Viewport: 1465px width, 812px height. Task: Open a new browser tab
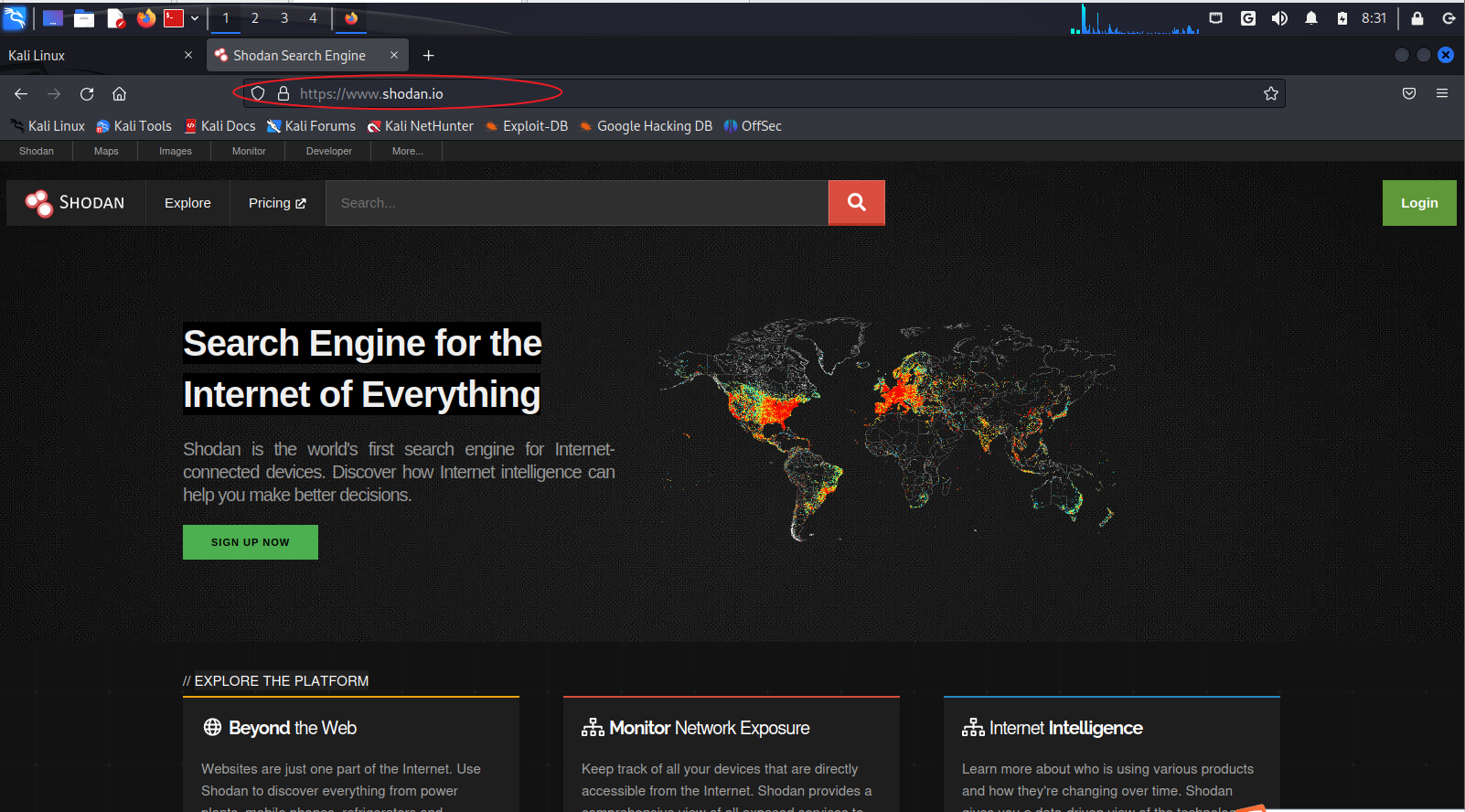tap(428, 56)
